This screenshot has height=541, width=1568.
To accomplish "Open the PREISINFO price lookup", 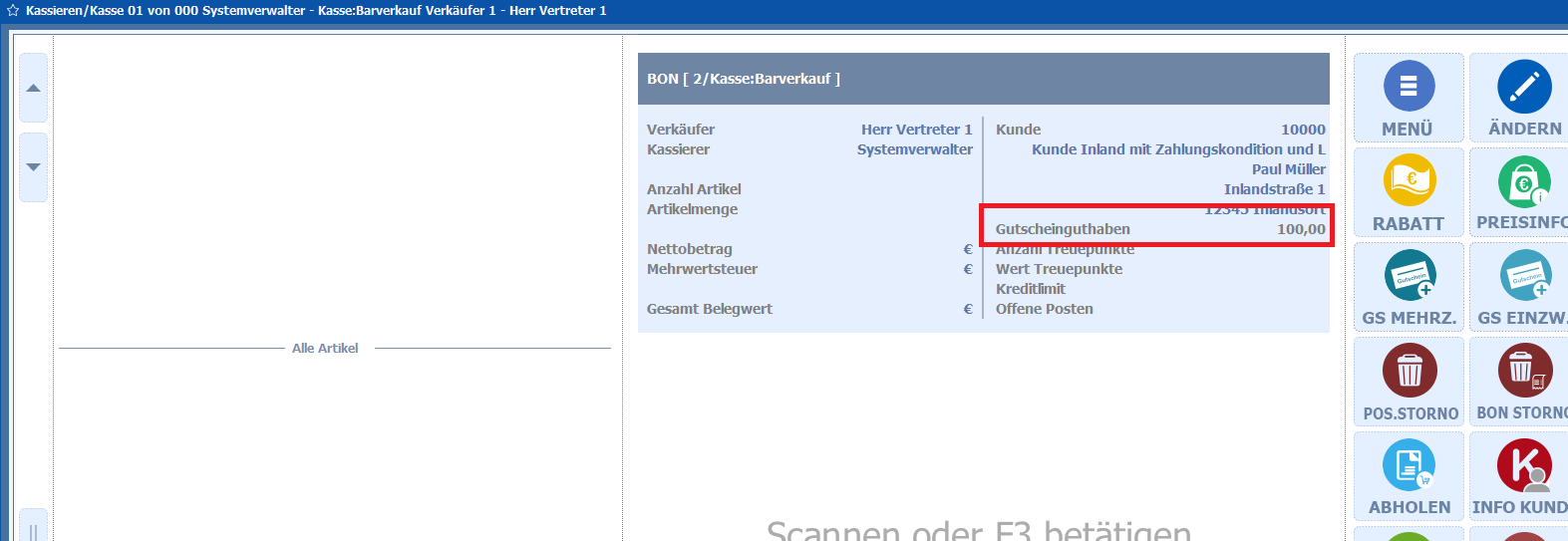I will click(1523, 192).
